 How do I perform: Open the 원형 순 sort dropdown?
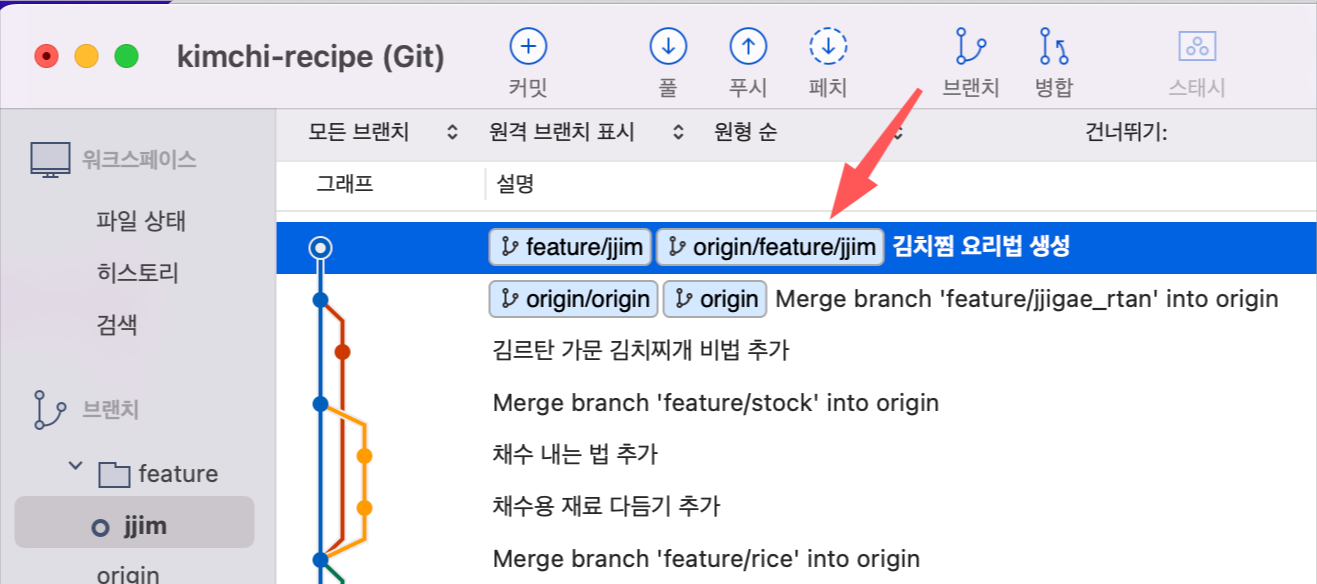click(x=808, y=132)
